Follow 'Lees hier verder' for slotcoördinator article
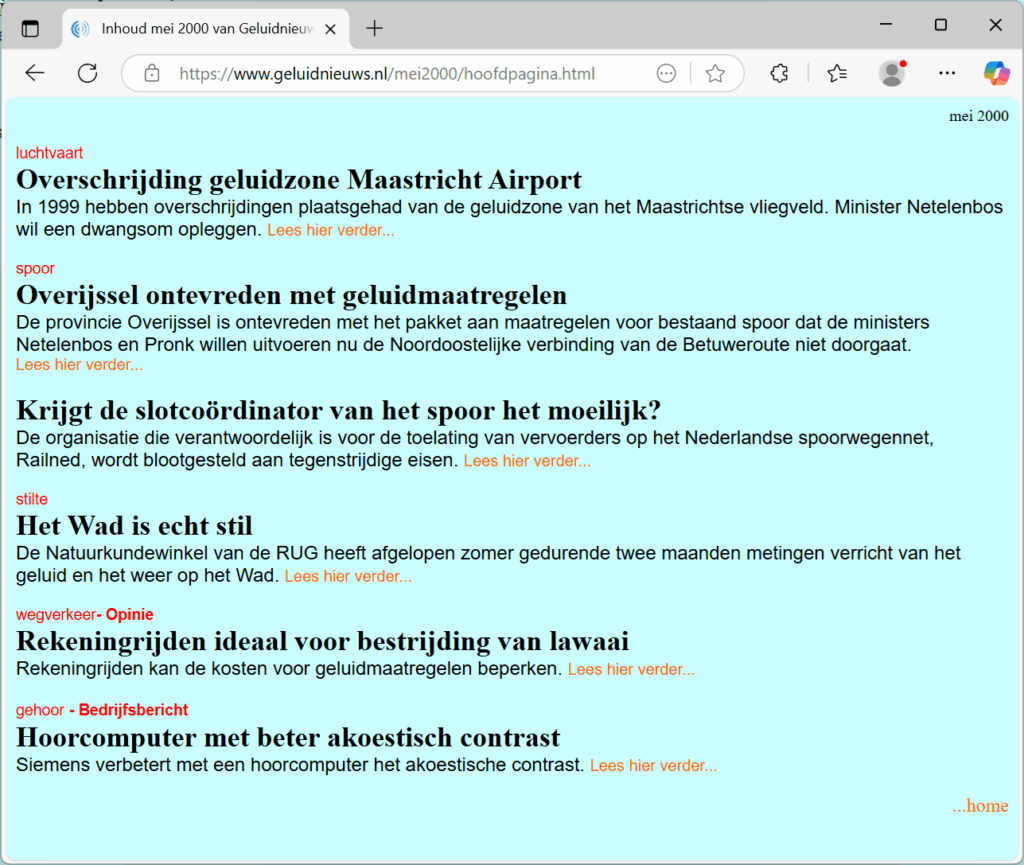The width and height of the screenshot is (1024, 865). pos(527,461)
